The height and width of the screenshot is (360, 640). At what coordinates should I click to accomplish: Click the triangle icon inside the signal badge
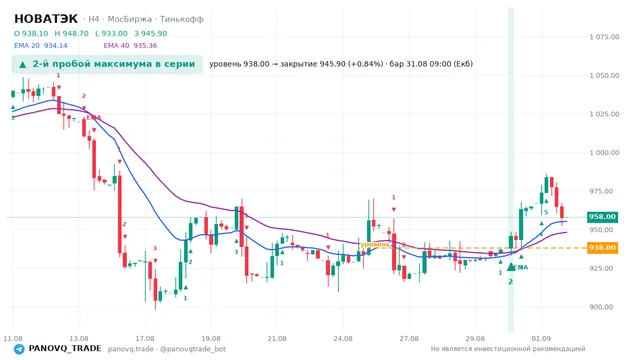[x=23, y=64]
